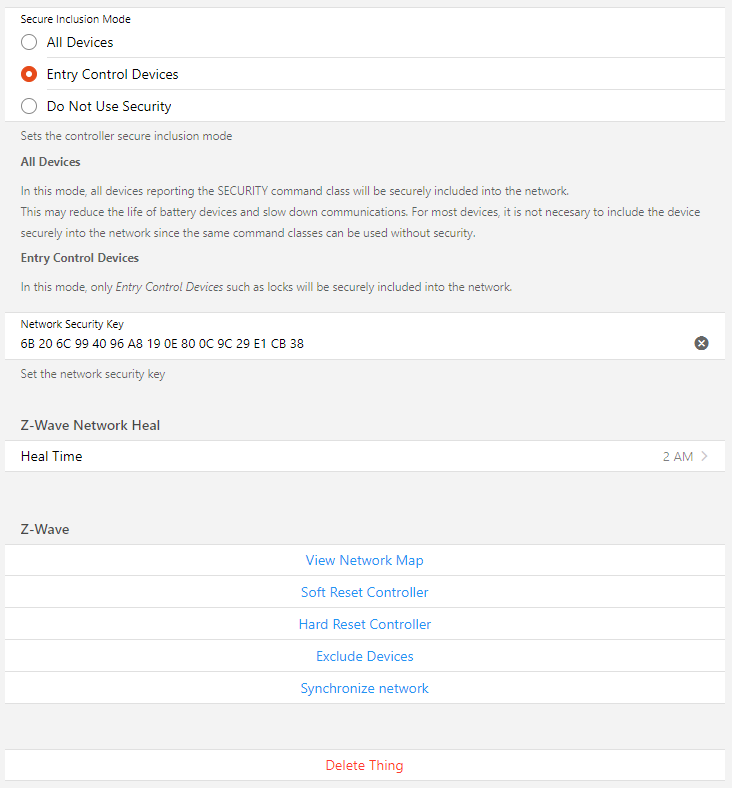
Task: Open View Network Map
Action: tap(364, 560)
